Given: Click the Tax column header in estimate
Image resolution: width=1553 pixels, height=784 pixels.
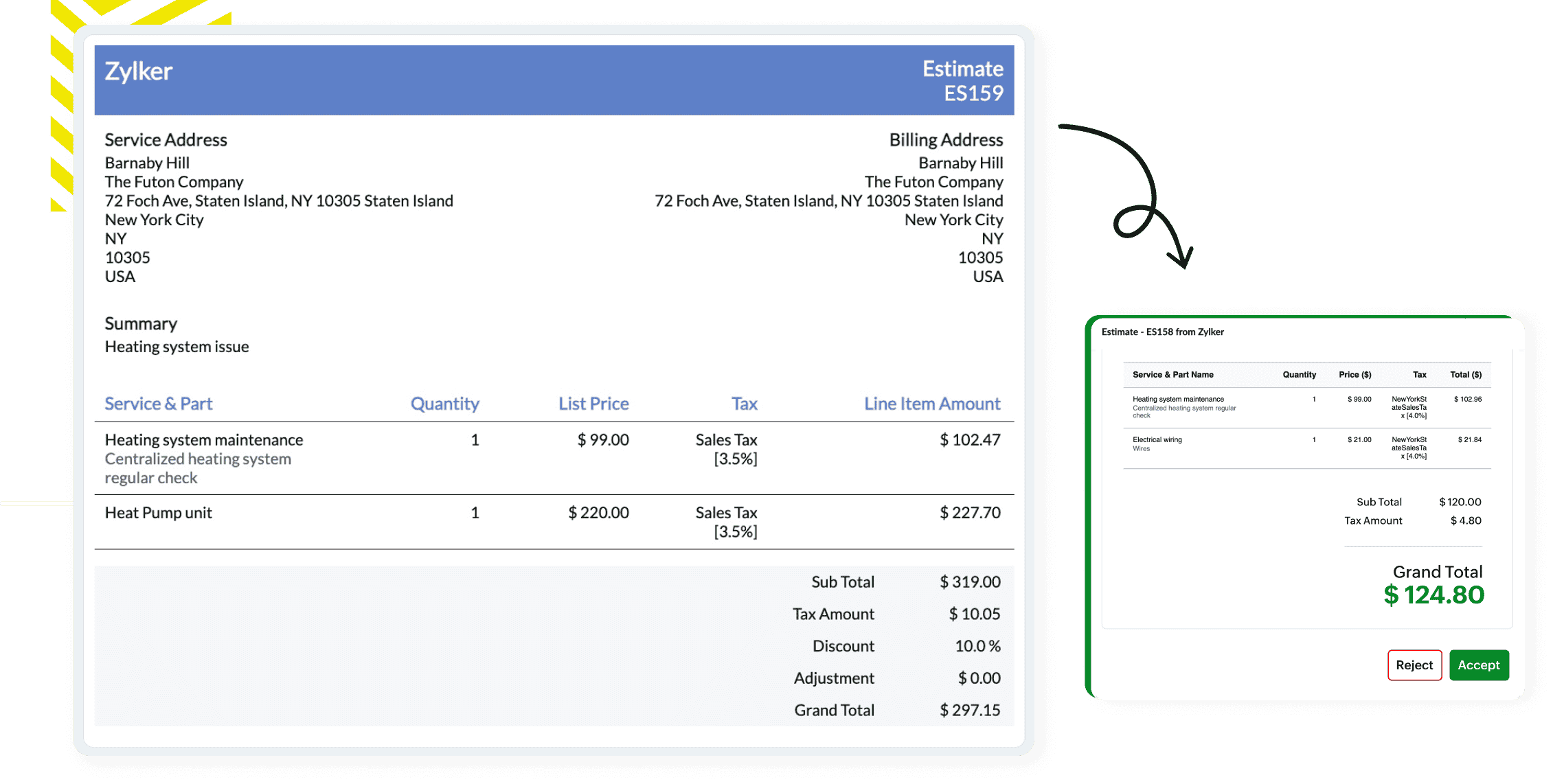Looking at the screenshot, I should coord(744,404).
